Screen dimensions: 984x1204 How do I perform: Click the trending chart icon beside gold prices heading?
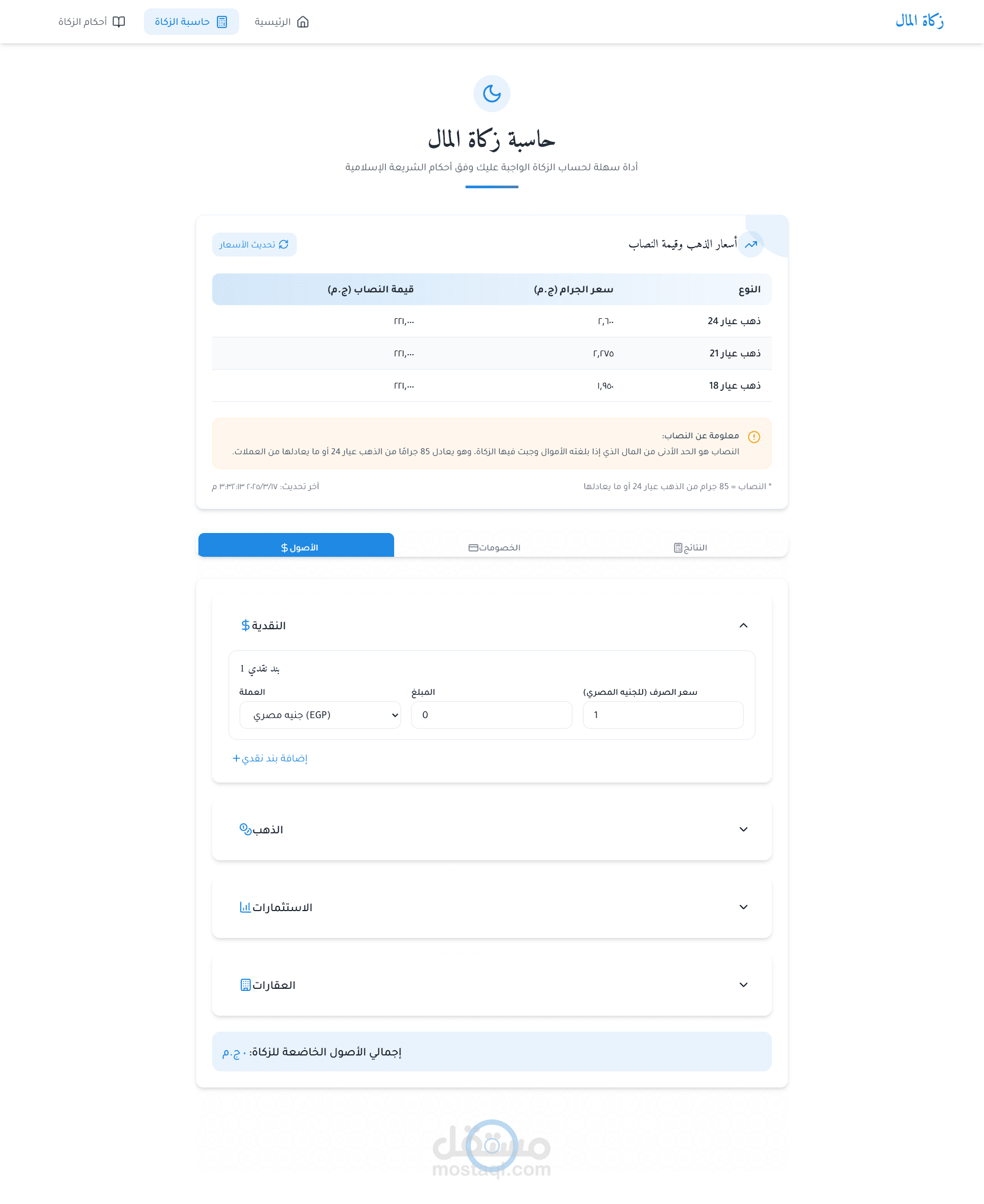[x=751, y=244]
